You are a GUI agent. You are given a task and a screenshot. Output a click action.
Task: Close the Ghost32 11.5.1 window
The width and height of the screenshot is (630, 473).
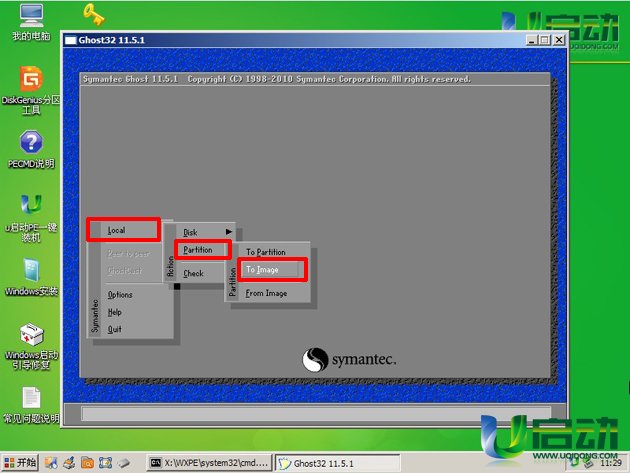pyautogui.click(x=559, y=40)
